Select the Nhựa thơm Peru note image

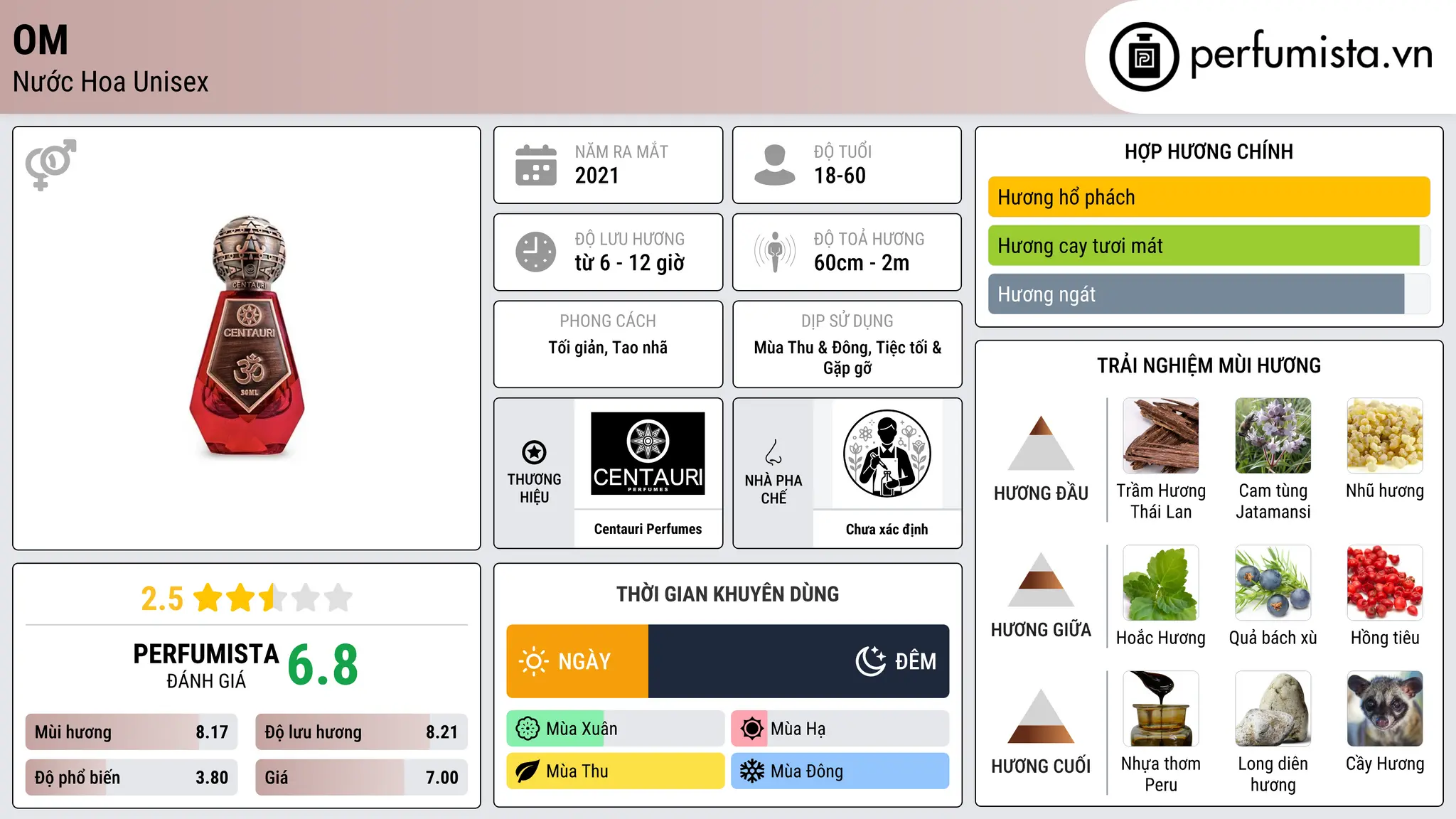1161,709
